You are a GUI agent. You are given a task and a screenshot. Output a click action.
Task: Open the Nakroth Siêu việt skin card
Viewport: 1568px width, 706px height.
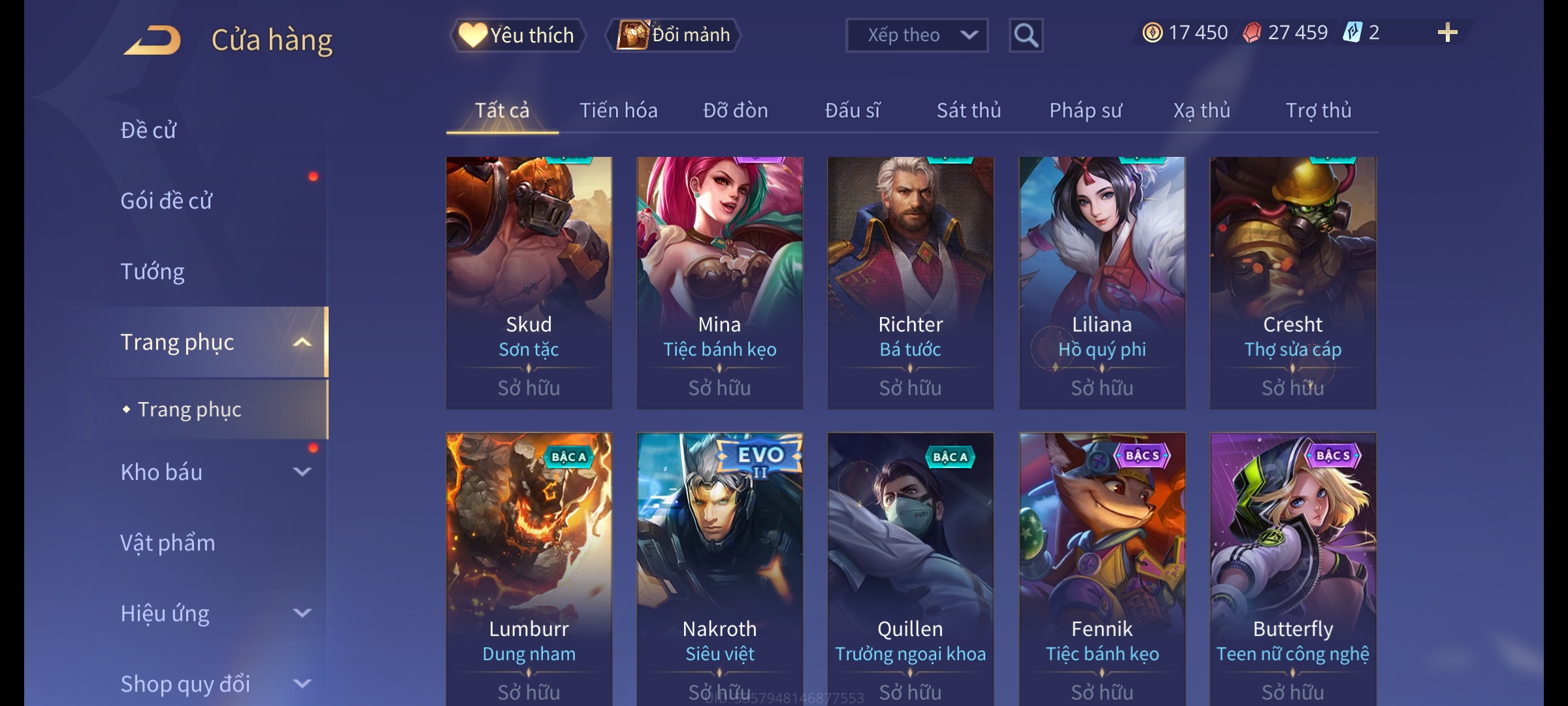pos(720,569)
